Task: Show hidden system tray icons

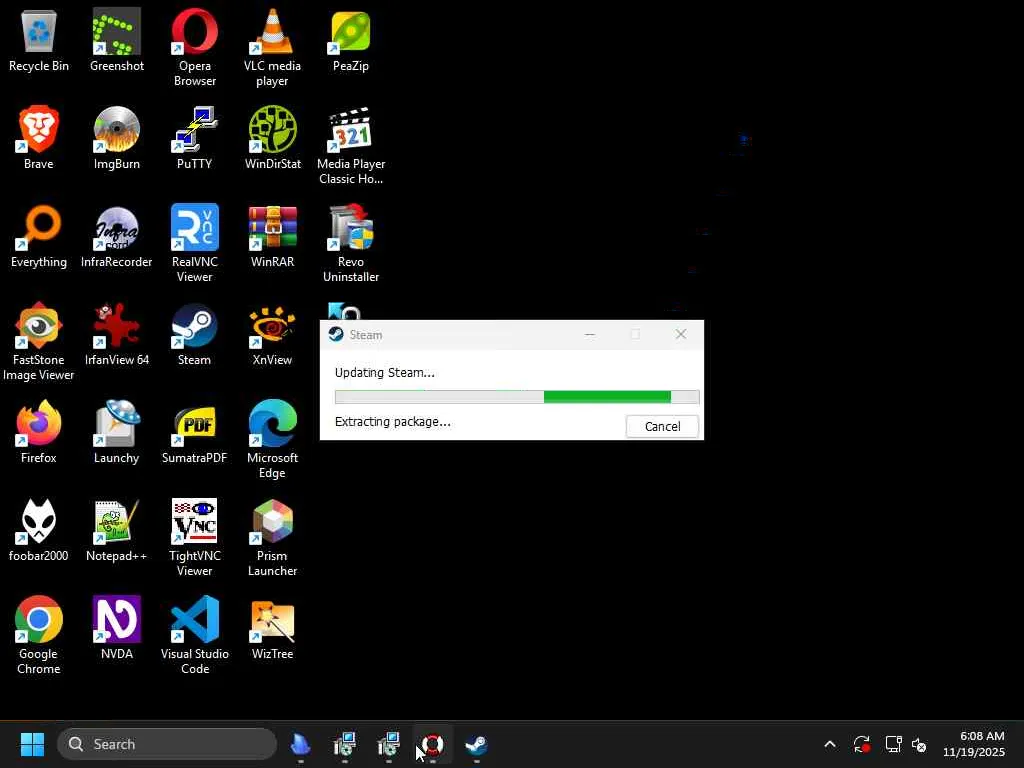Action: click(830, 744)
